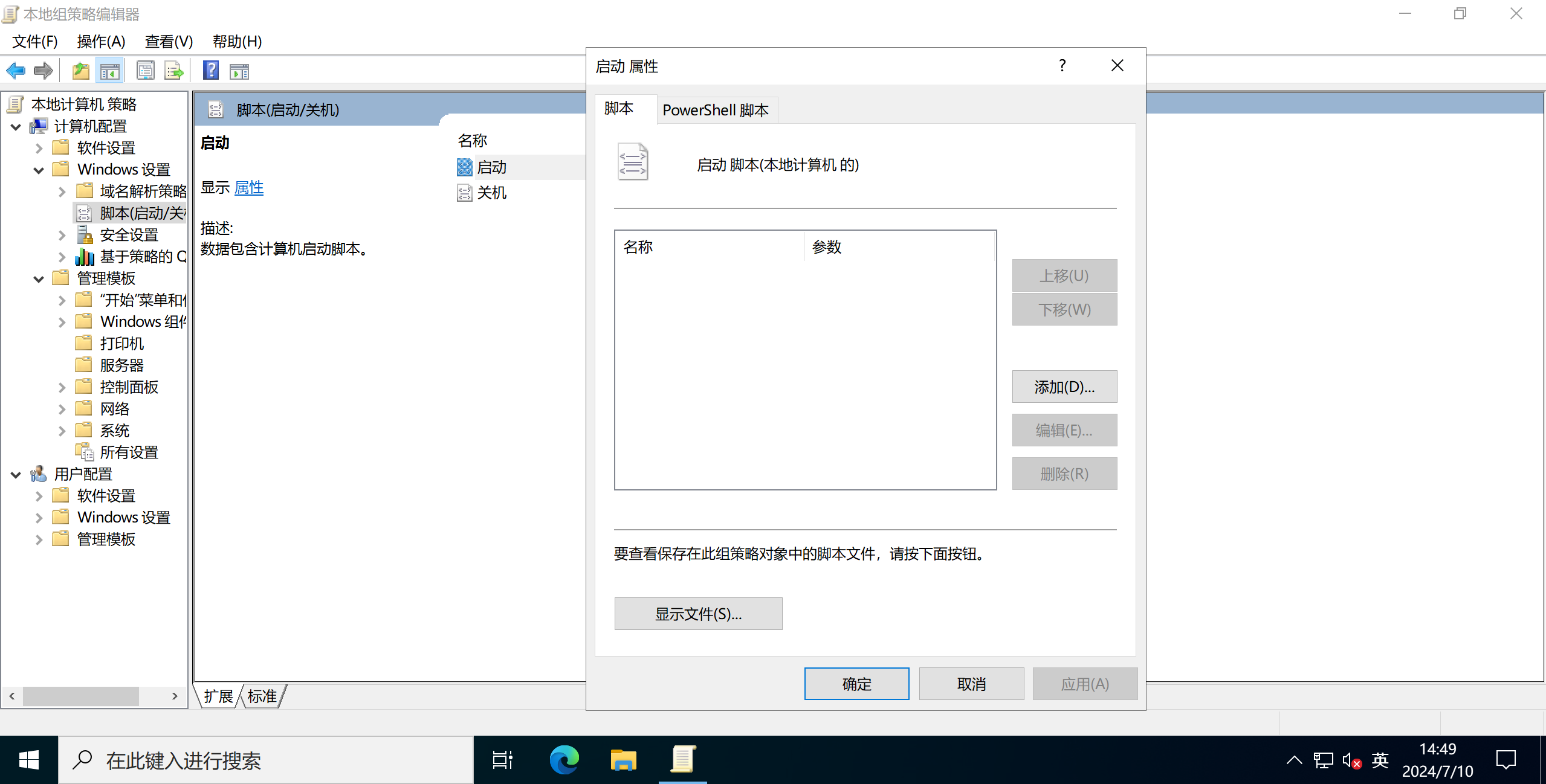Click the tree pane horizontal scrollbar
The width and height of the screenshot is (1546, 784).
click(x=81, y=696)
